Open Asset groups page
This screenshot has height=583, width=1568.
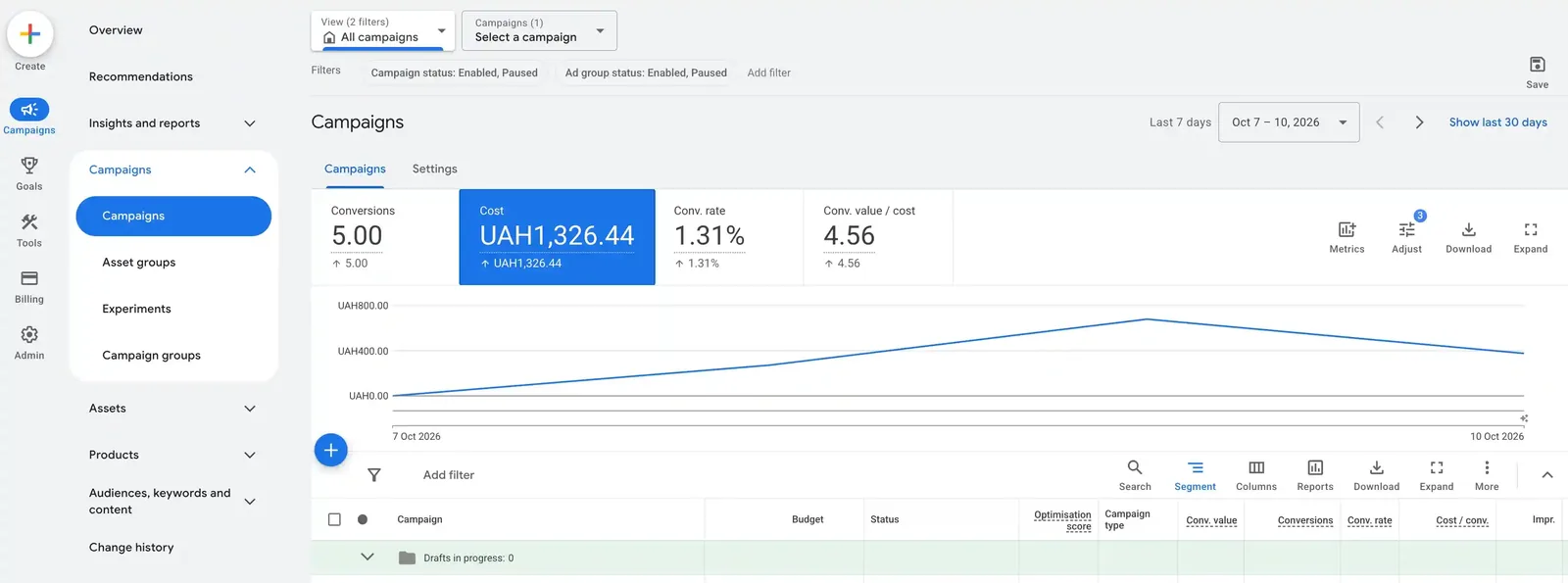(139, 263)
